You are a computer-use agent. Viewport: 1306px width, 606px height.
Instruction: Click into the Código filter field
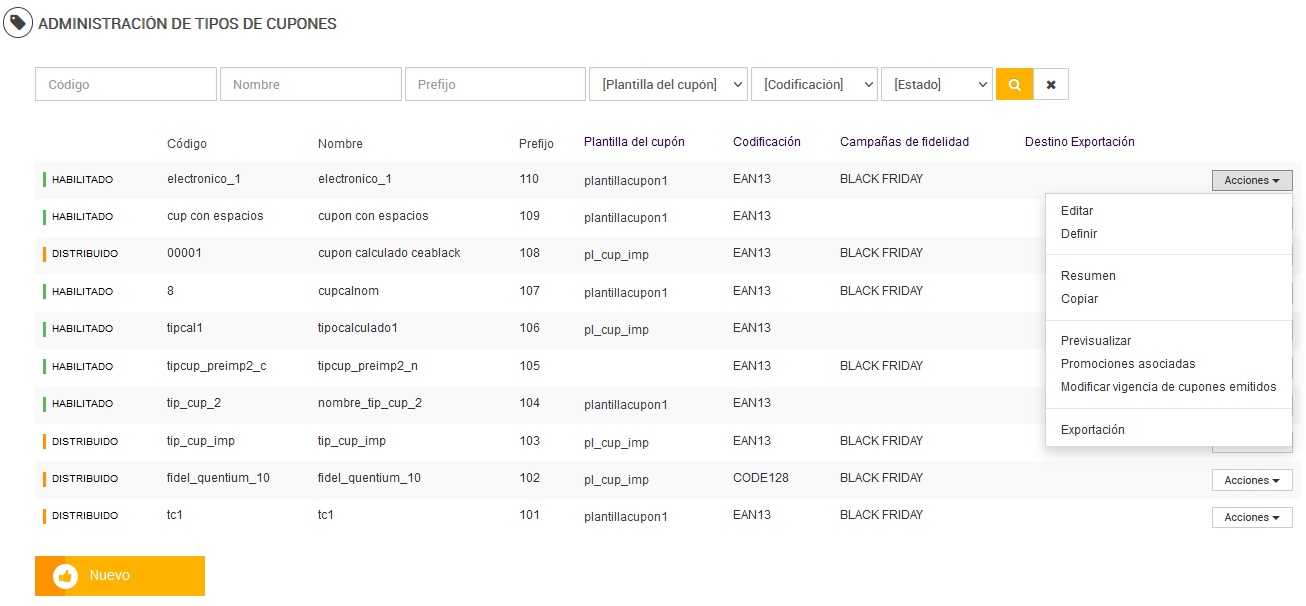pyautogui.click(x=126, y=85)
